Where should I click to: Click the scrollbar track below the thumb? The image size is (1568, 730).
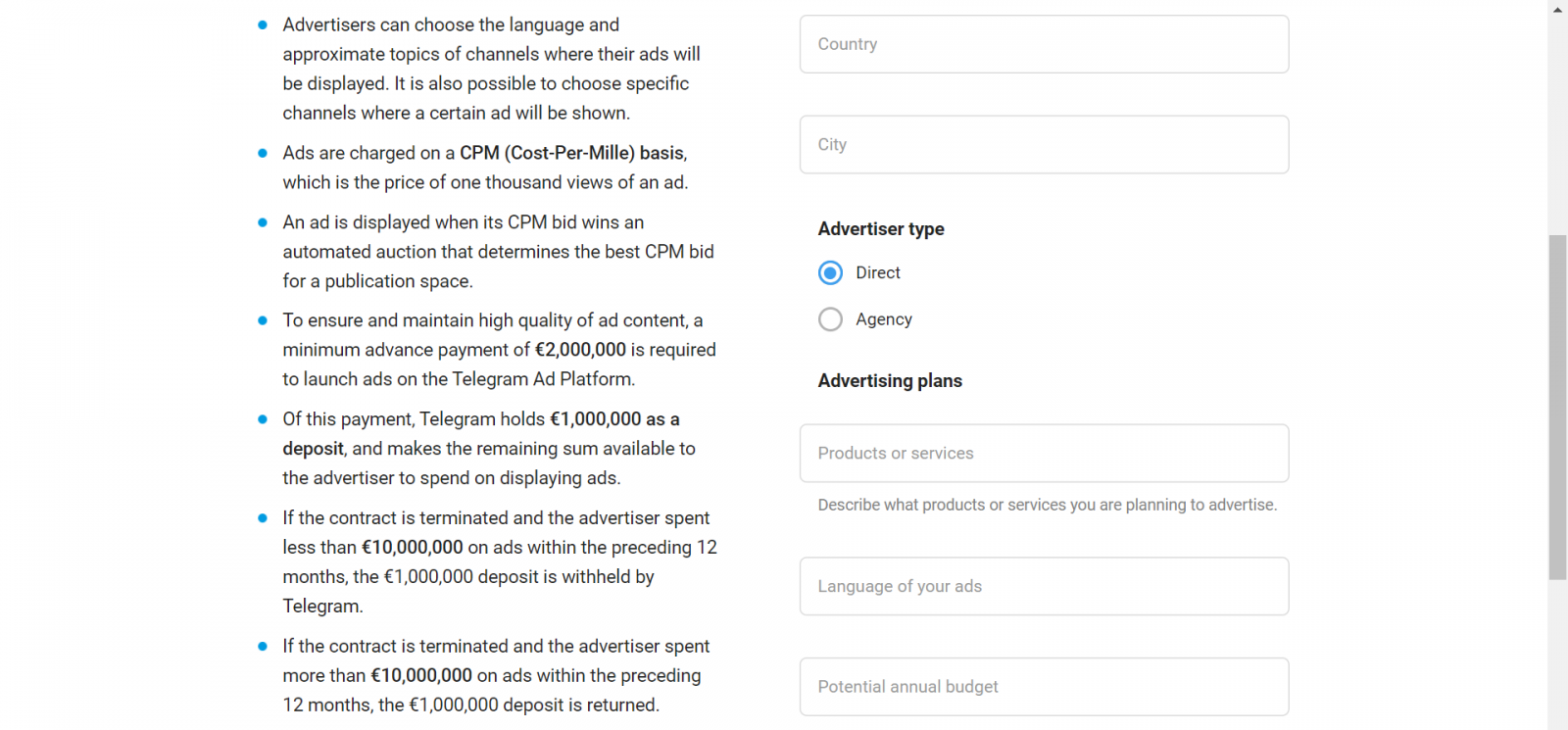1558,657
